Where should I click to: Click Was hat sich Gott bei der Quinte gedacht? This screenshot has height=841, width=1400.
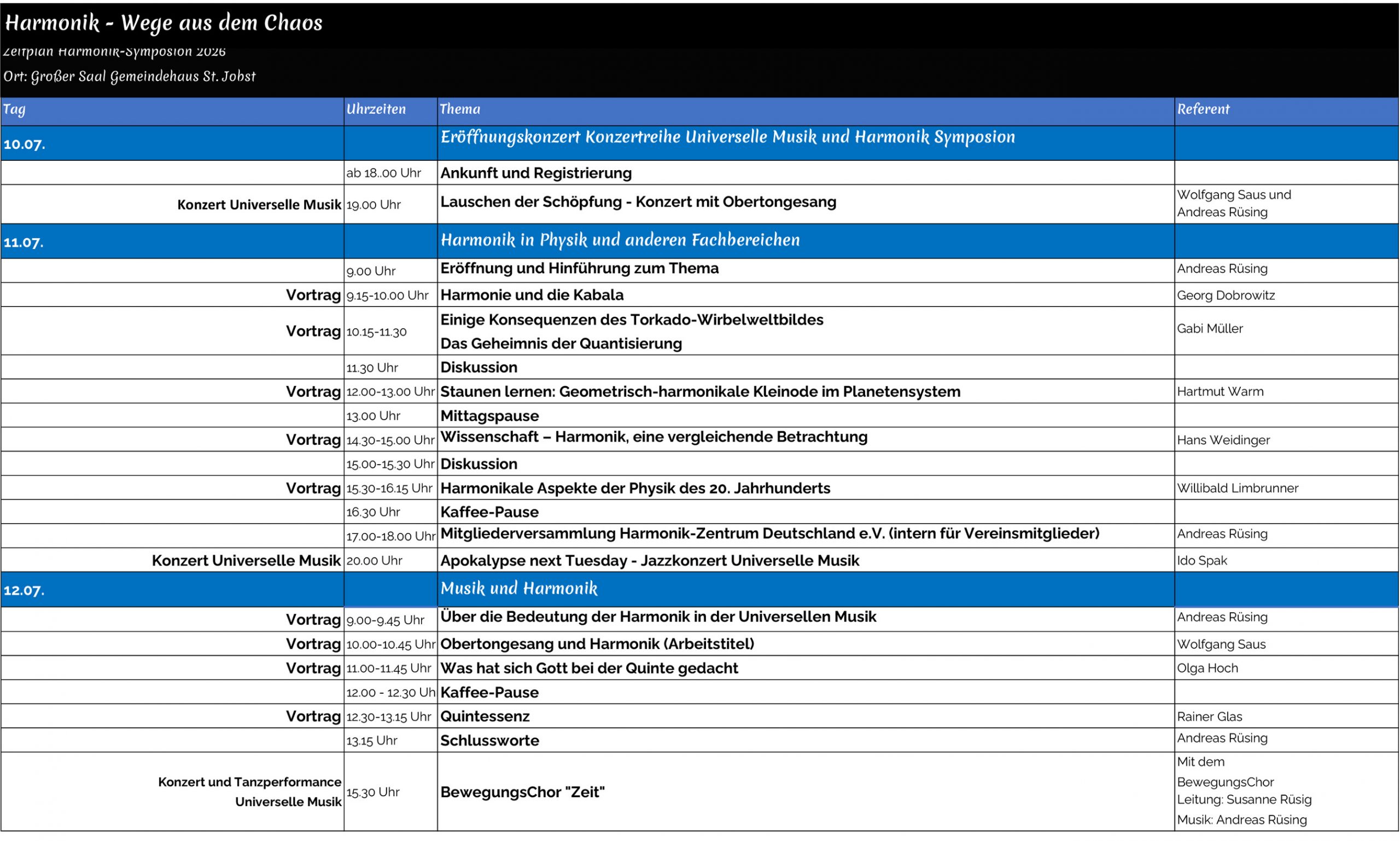click(589, 668)
